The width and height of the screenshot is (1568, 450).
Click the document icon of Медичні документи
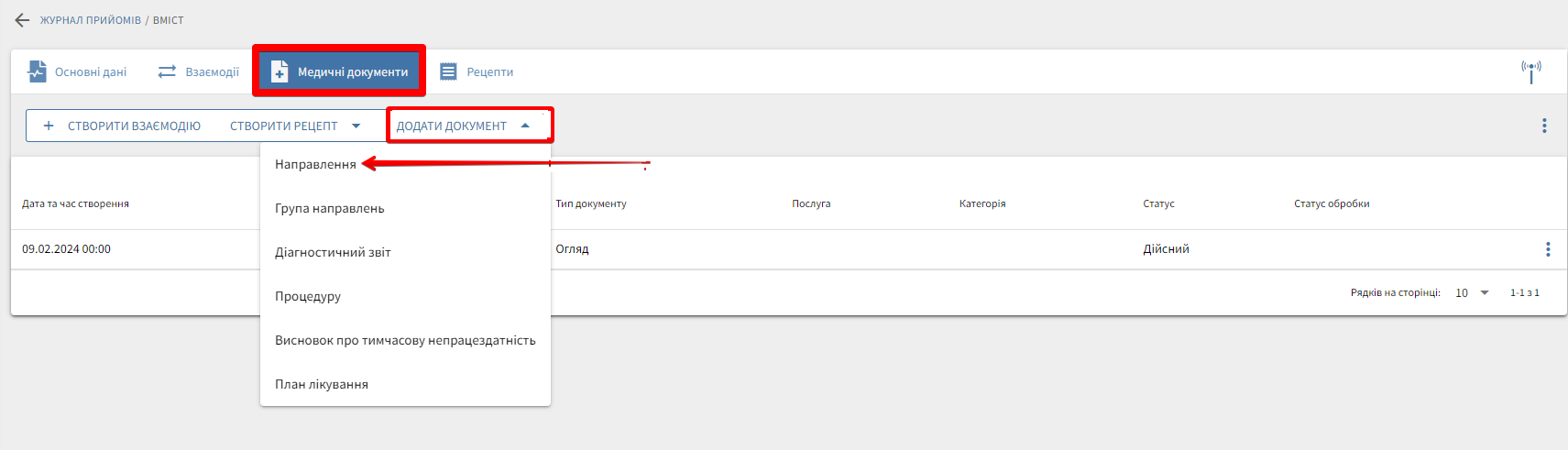point(280,71)
